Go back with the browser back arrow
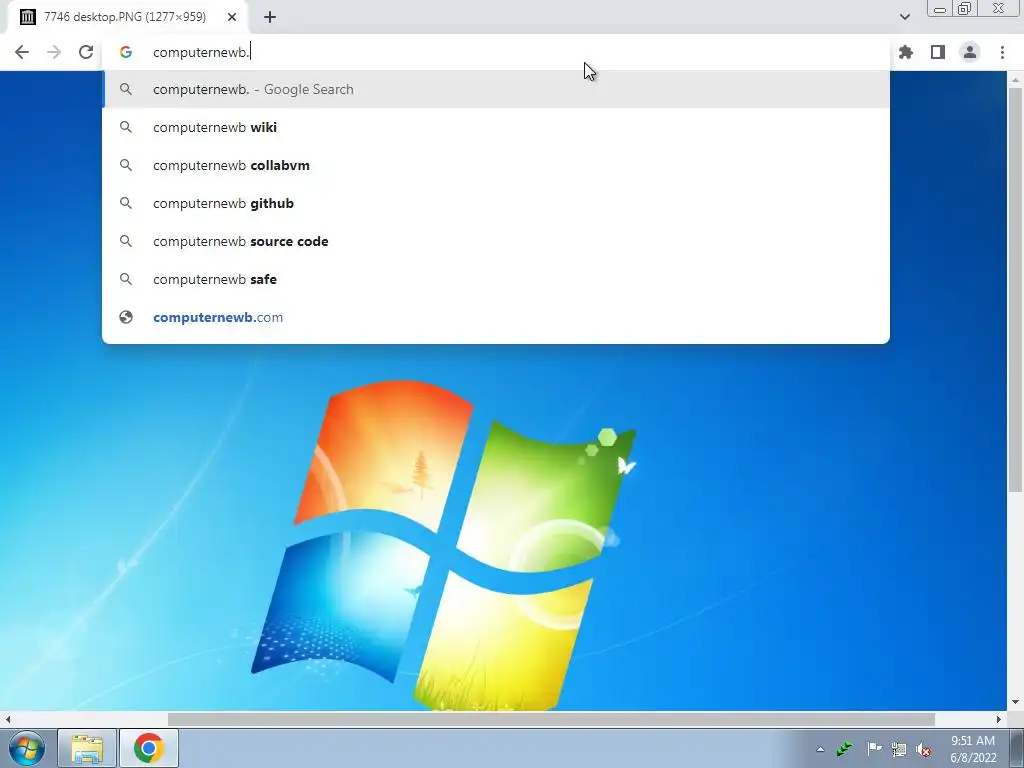Viewport: 1024px width, 768px height. pos(22,52)
